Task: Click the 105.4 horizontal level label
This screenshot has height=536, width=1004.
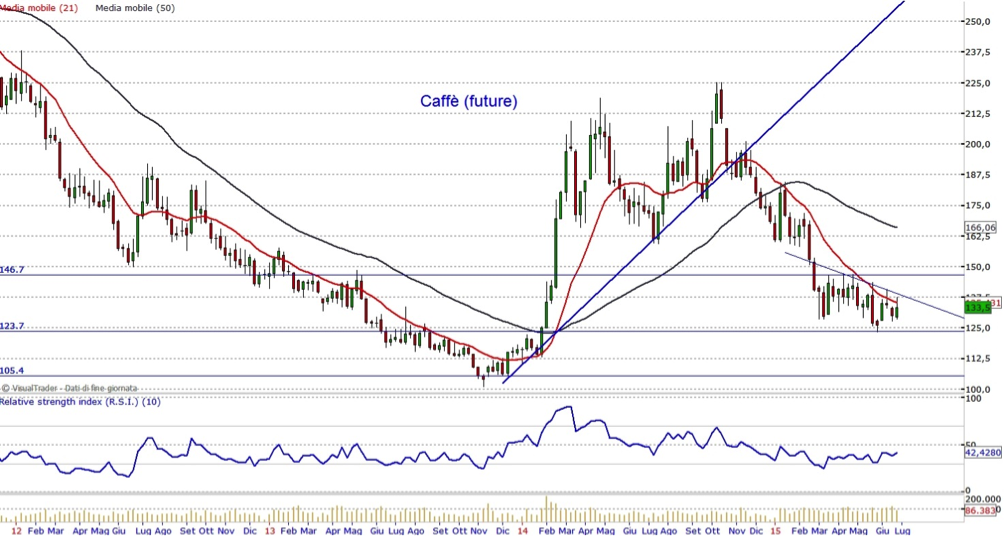Action: [12, 371]
